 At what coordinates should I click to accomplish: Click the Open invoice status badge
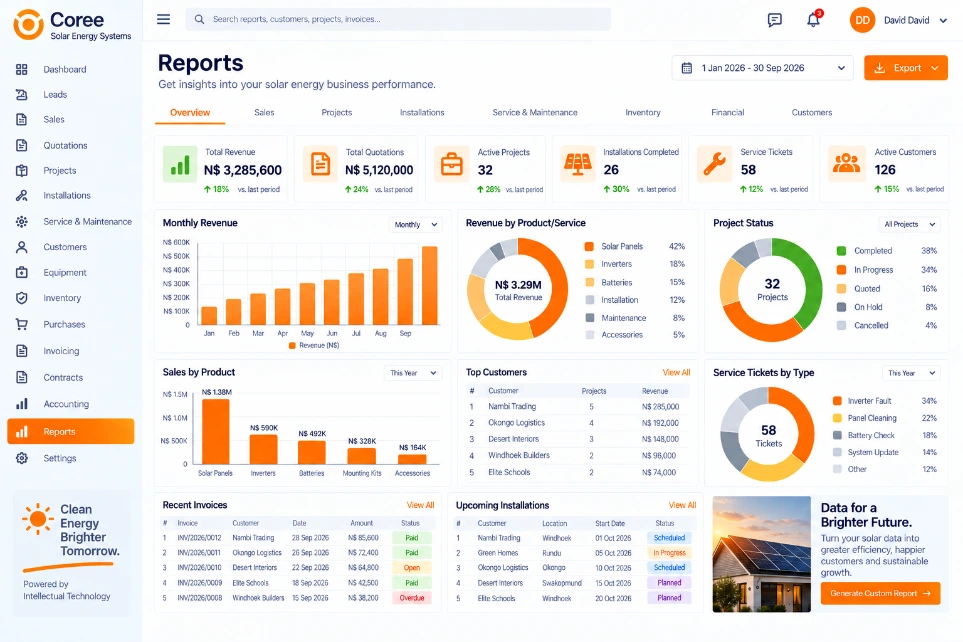click(412, 568)
